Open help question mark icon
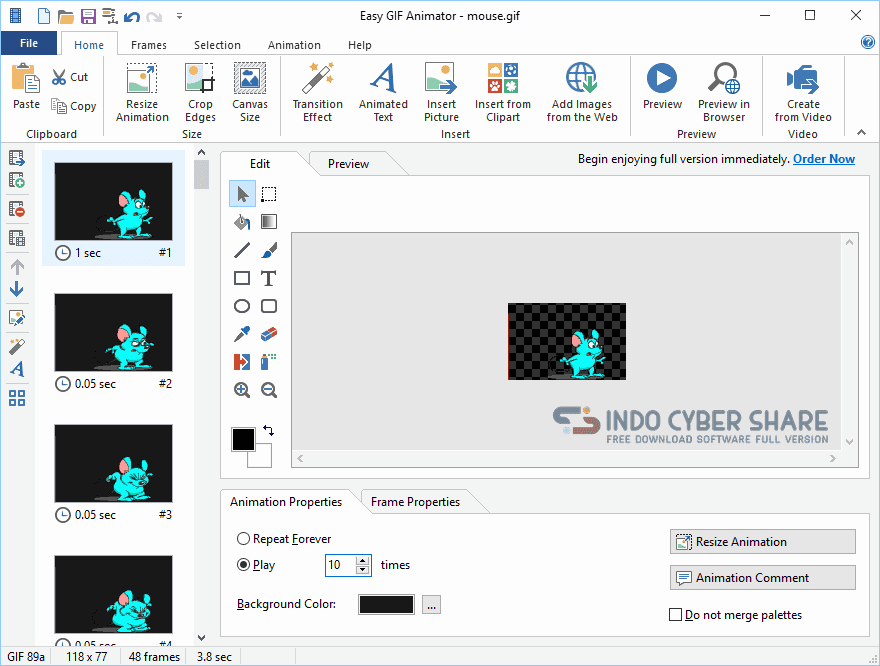The height and width of the screenshot is (666, 880). point(868,42)
